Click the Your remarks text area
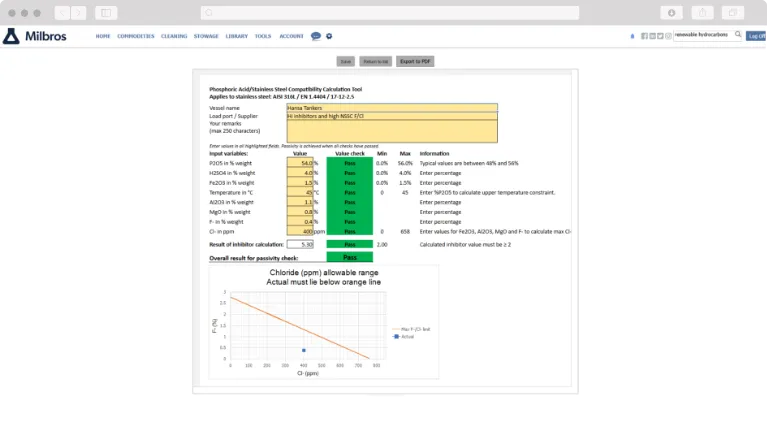The width and height of the screenshot is (767, 421). point(392,132)
